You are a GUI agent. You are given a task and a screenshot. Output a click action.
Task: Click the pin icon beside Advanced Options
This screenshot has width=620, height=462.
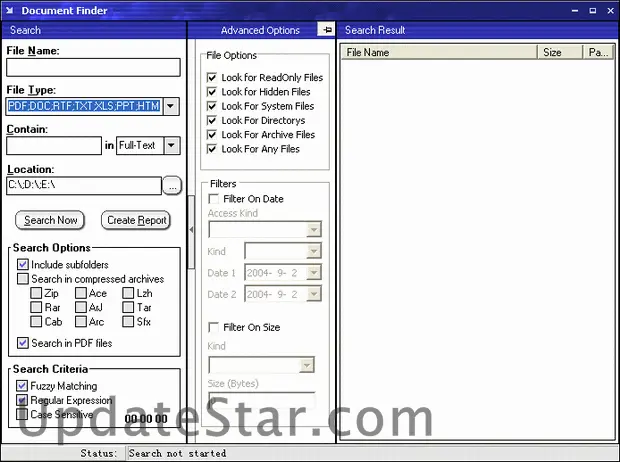327,30
